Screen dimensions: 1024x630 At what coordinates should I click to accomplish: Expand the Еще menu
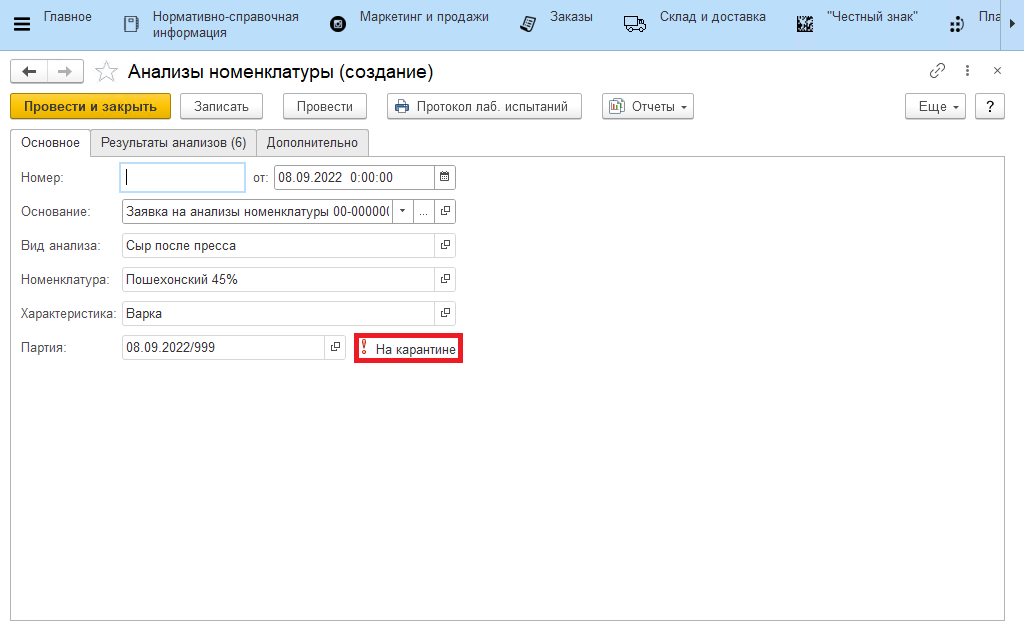click(935, 106)
